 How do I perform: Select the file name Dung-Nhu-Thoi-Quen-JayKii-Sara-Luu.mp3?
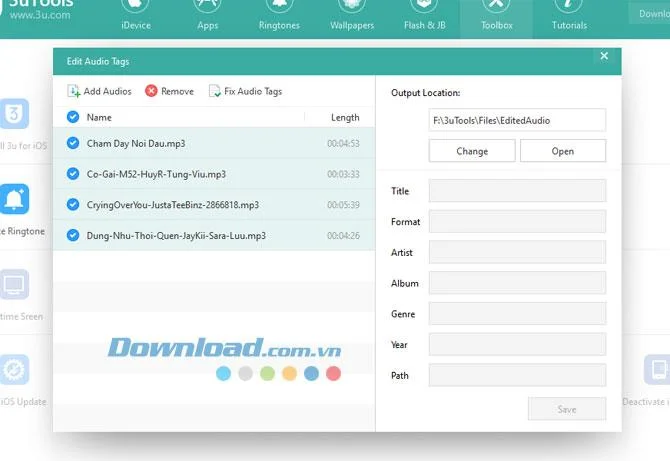(176, 236)
